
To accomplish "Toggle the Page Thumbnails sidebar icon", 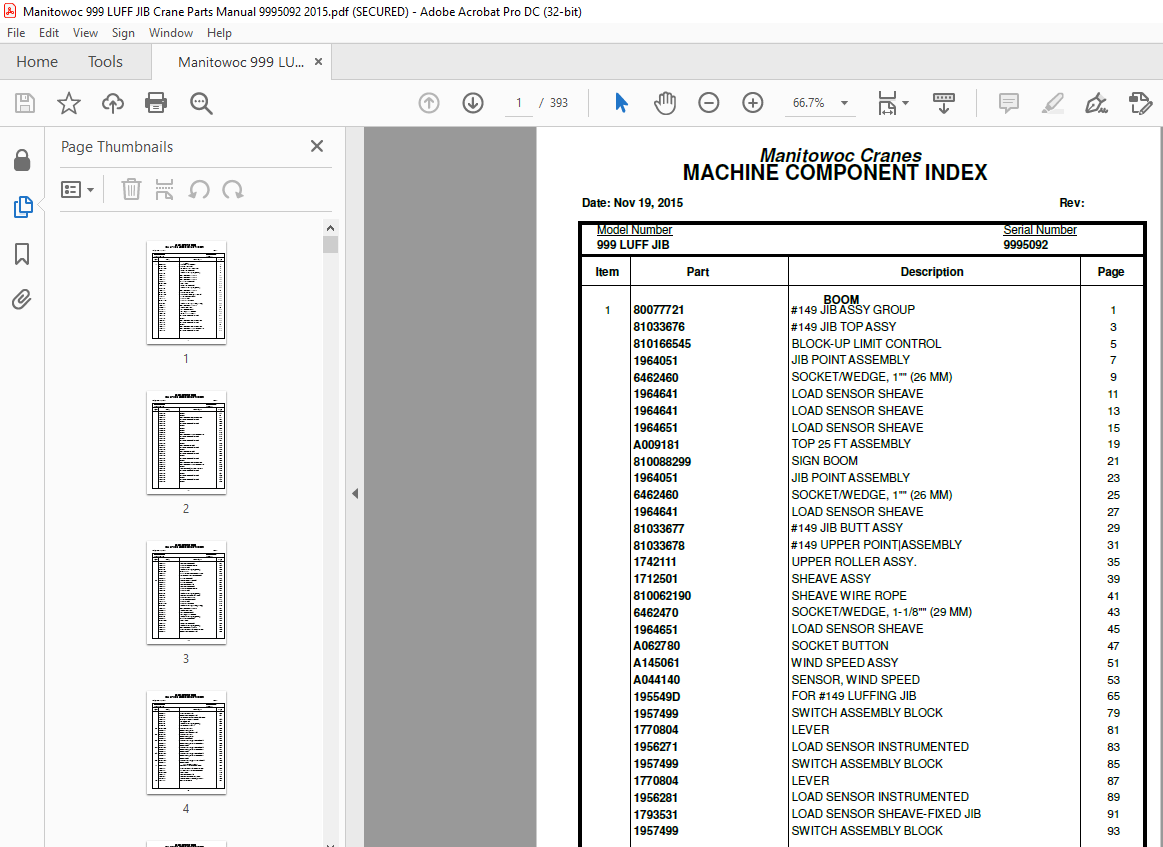I will 23,207.
